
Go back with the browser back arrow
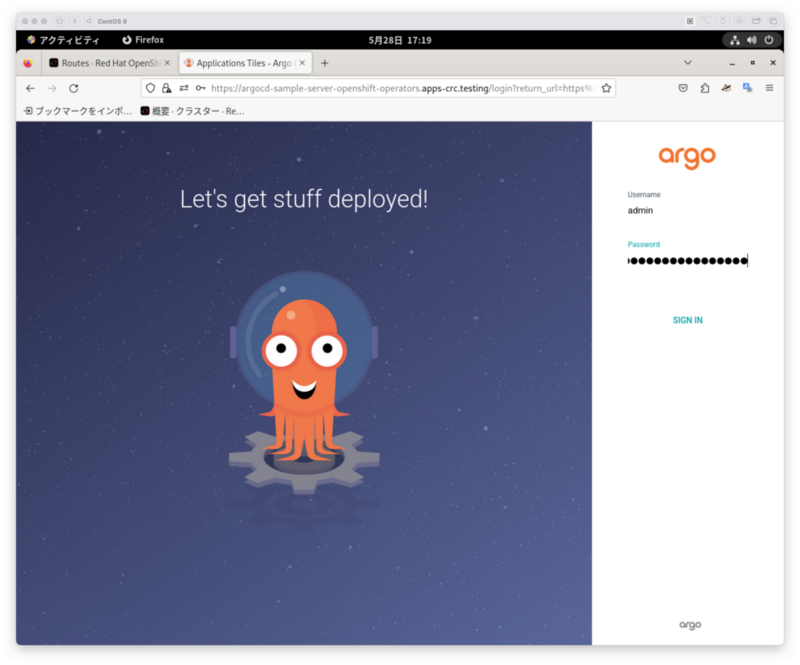pyautogui.click(x=31, y=88)
